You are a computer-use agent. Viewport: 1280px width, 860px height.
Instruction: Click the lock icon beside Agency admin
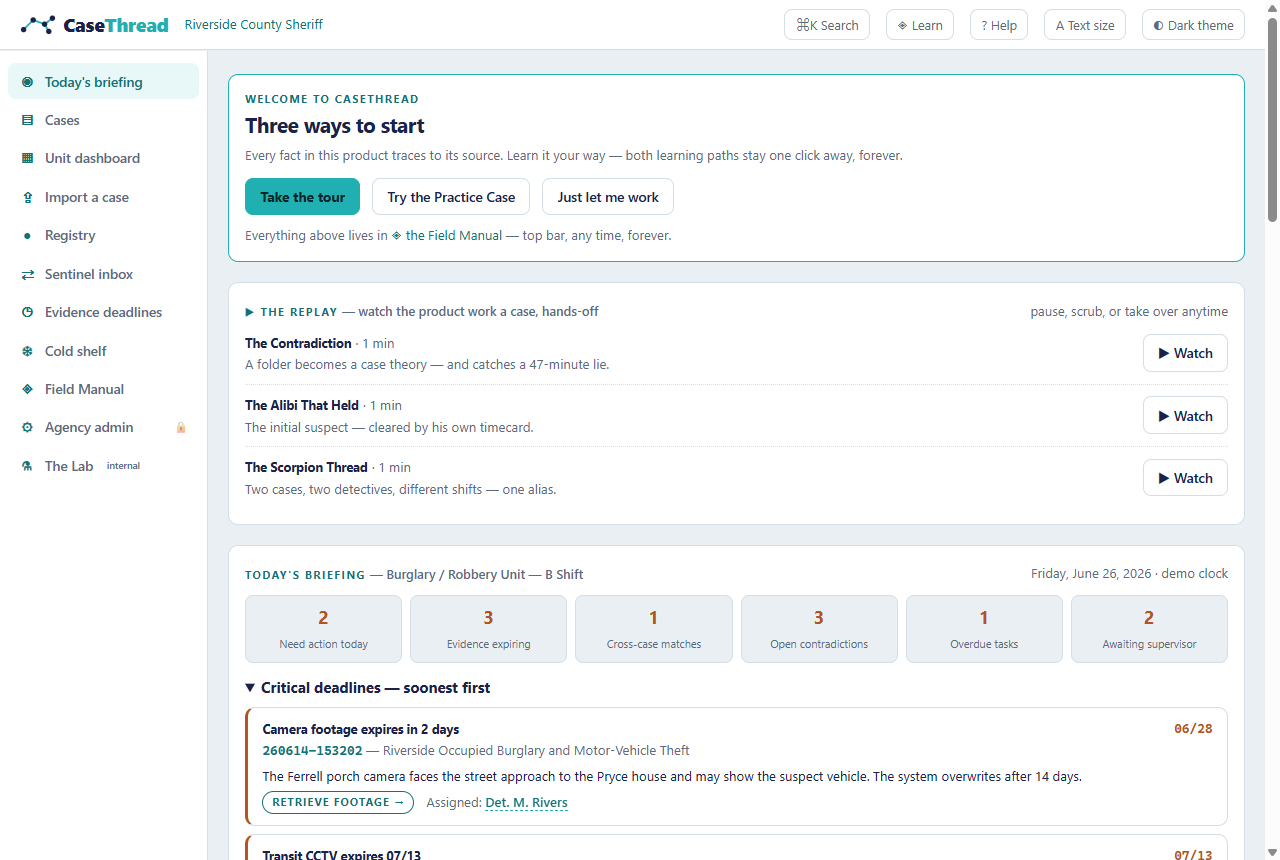tap(181, 427)
